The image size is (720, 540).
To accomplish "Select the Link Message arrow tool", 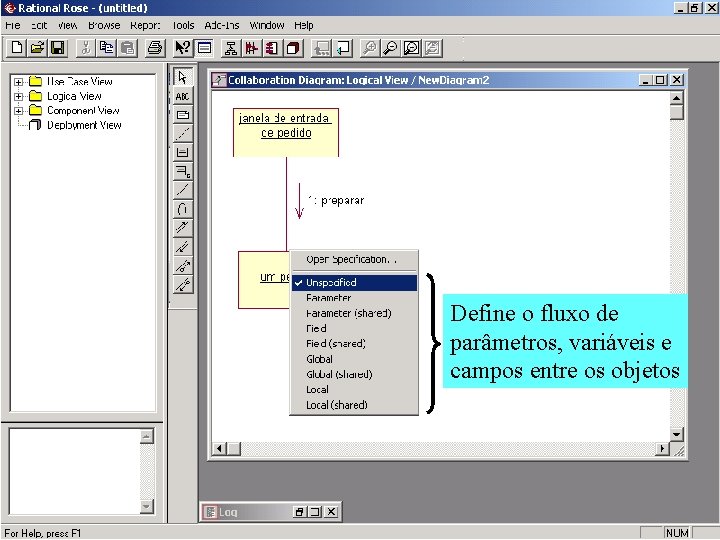I will click(x=183, y=228).
